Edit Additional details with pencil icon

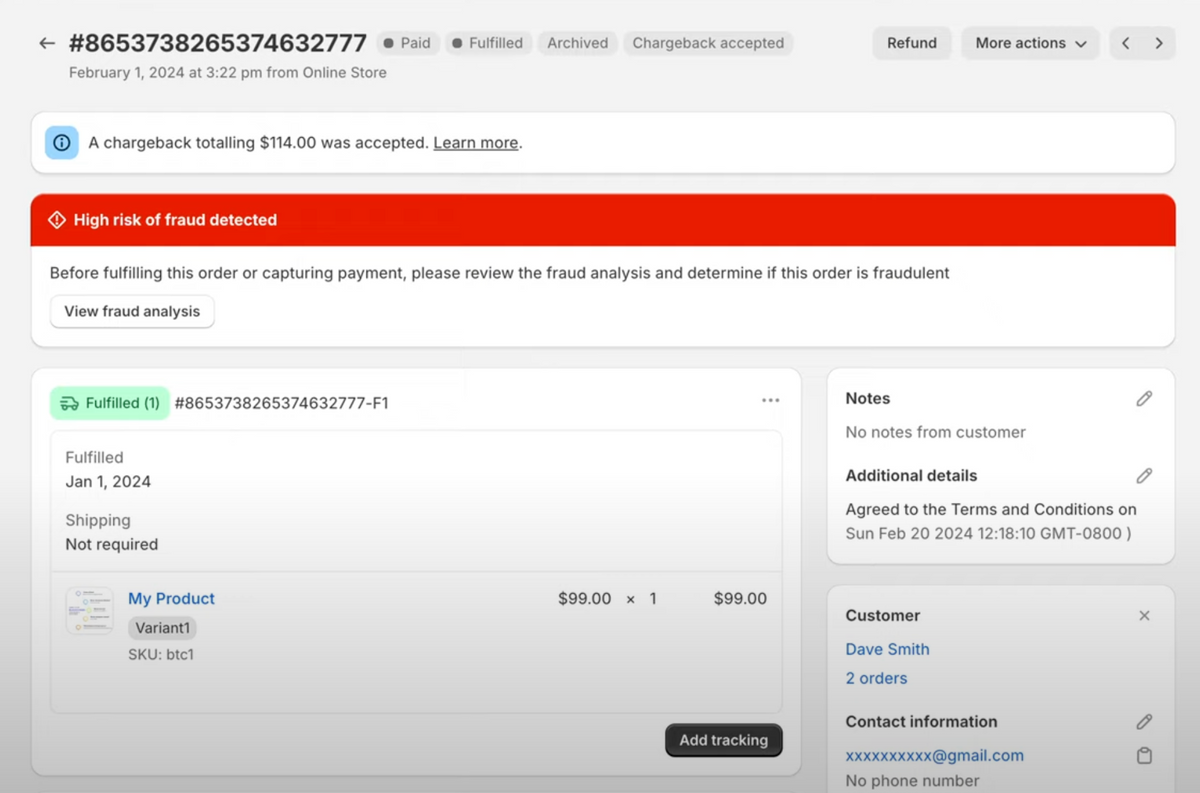pyautogui.click(x=1144, y=476)
